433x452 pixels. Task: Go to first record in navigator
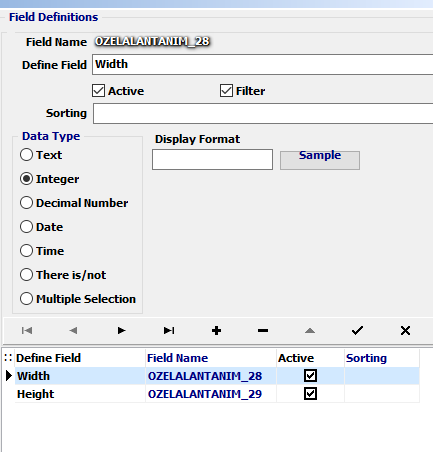point(27,330)
